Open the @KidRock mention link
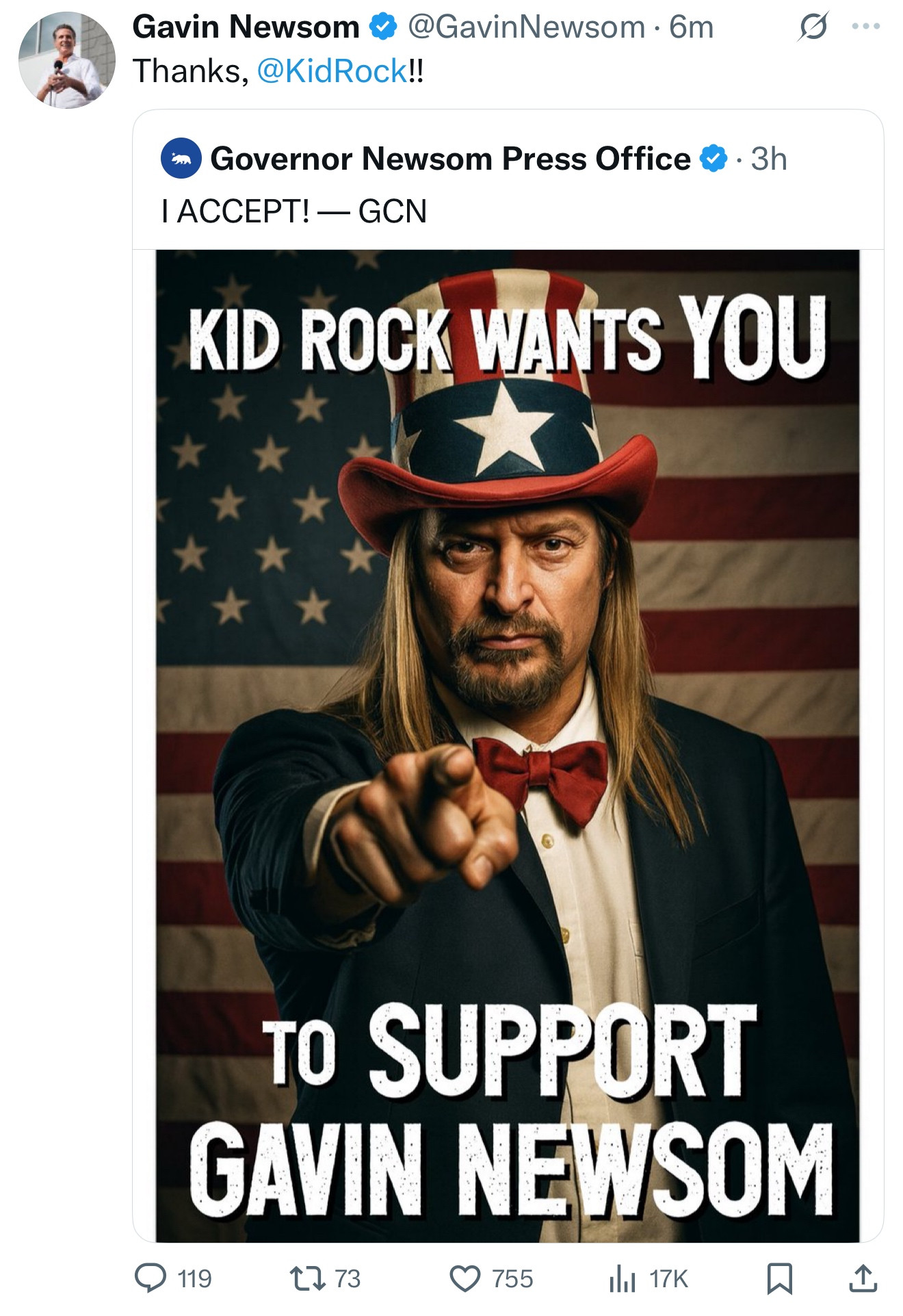This screenshot has height=1316, width=903. coord(332,71)
